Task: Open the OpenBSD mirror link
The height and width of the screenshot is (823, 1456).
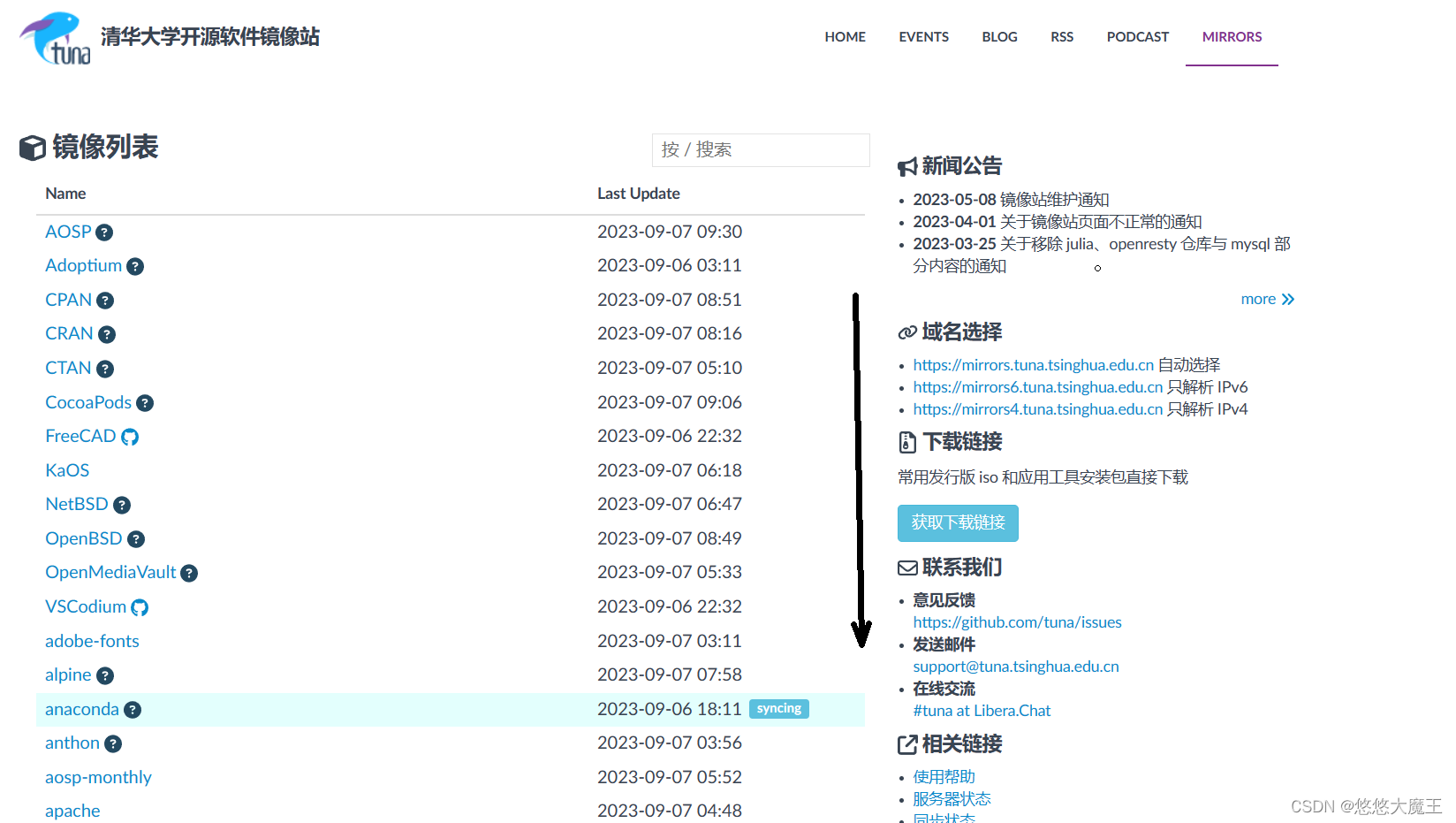Action: (84, 538)
